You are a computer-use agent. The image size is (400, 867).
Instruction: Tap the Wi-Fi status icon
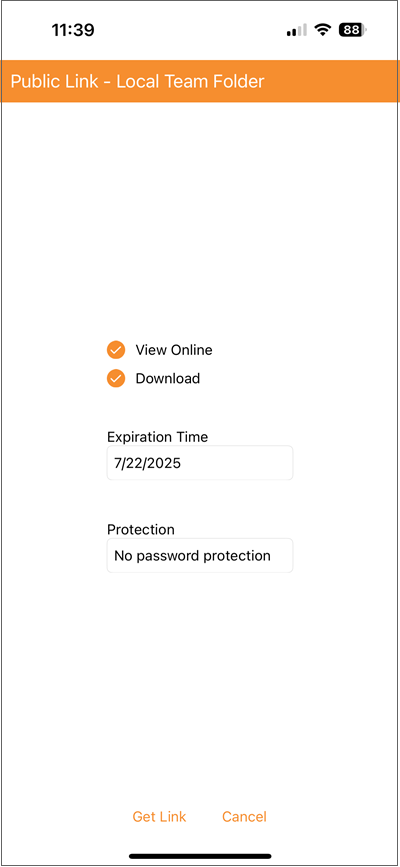point(322,30)
